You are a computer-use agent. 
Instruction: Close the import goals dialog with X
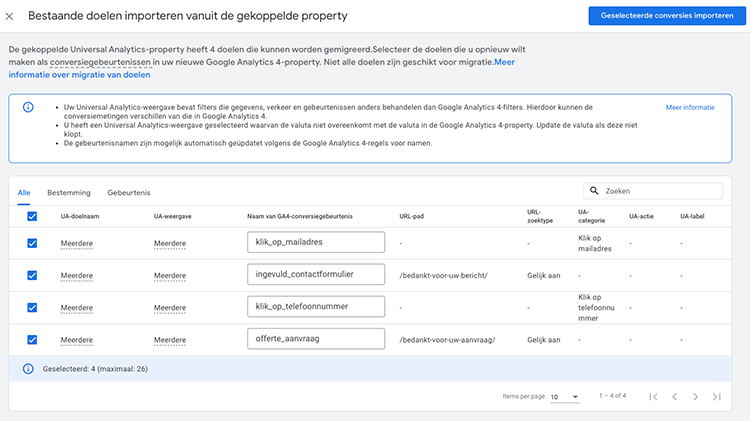click(x=10, y=16)
